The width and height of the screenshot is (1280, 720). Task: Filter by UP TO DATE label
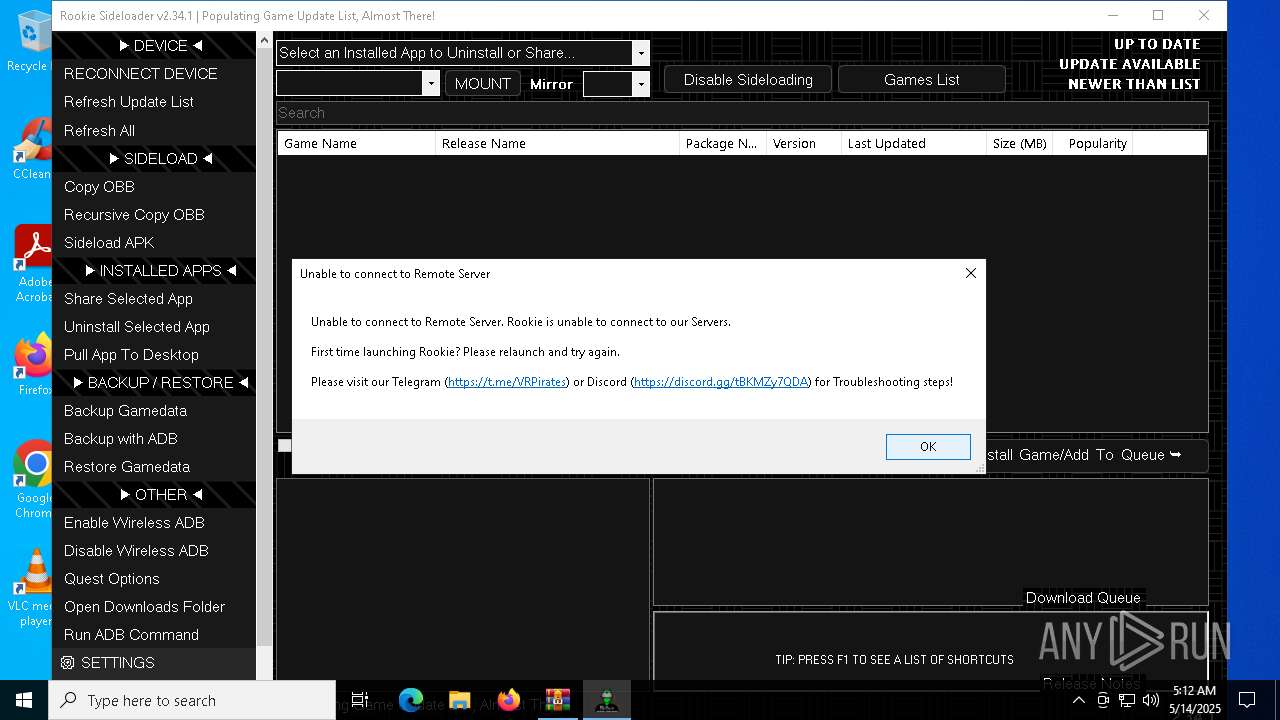pos(1157,44)
